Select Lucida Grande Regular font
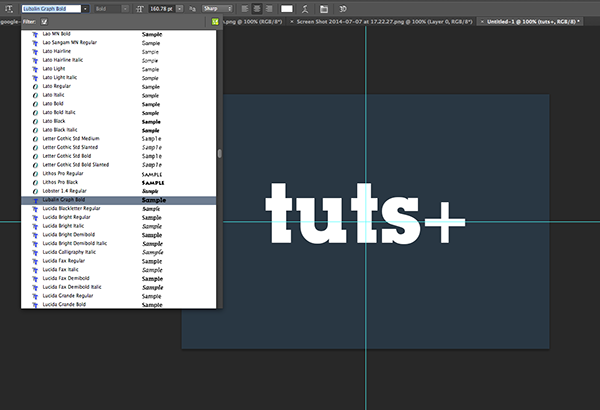This screenshot has height=410, width=600. point(119,296)
